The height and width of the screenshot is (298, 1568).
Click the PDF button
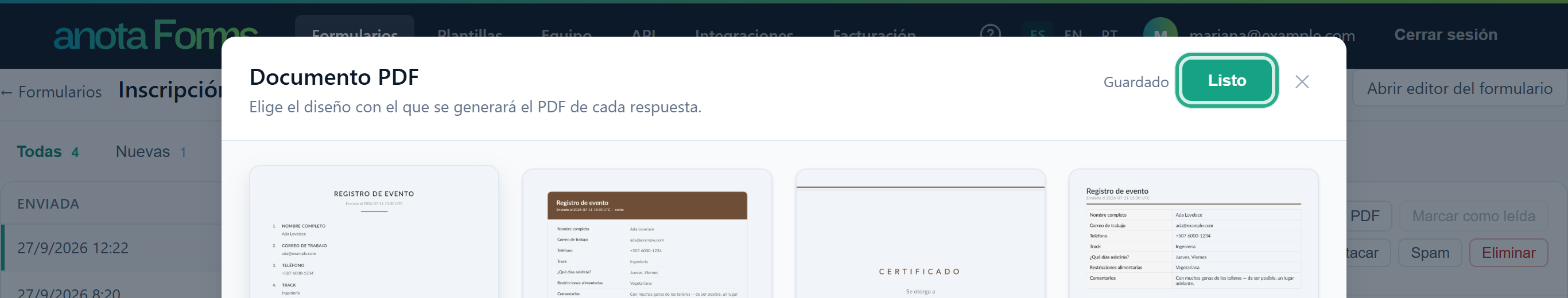tap(1368, 216)
